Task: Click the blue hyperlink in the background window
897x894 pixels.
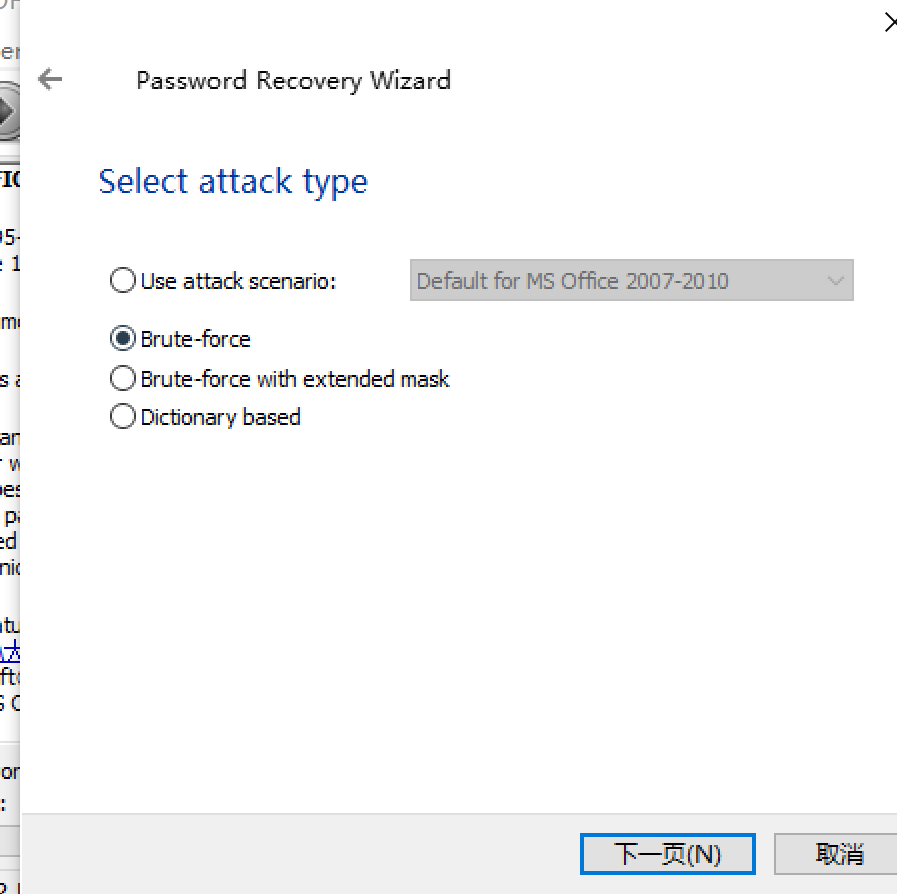Action: tap(9, 653)
